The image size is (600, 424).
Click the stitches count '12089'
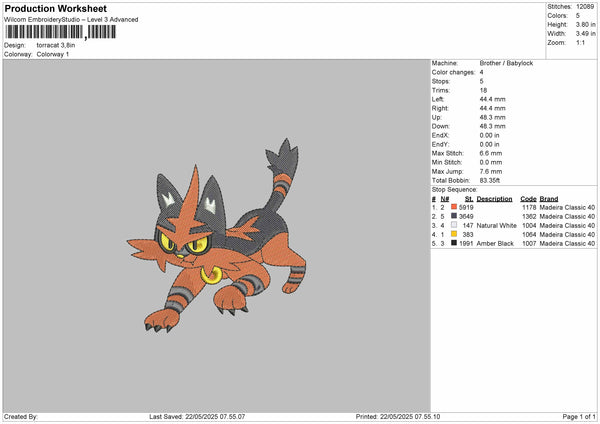point(585,7)
